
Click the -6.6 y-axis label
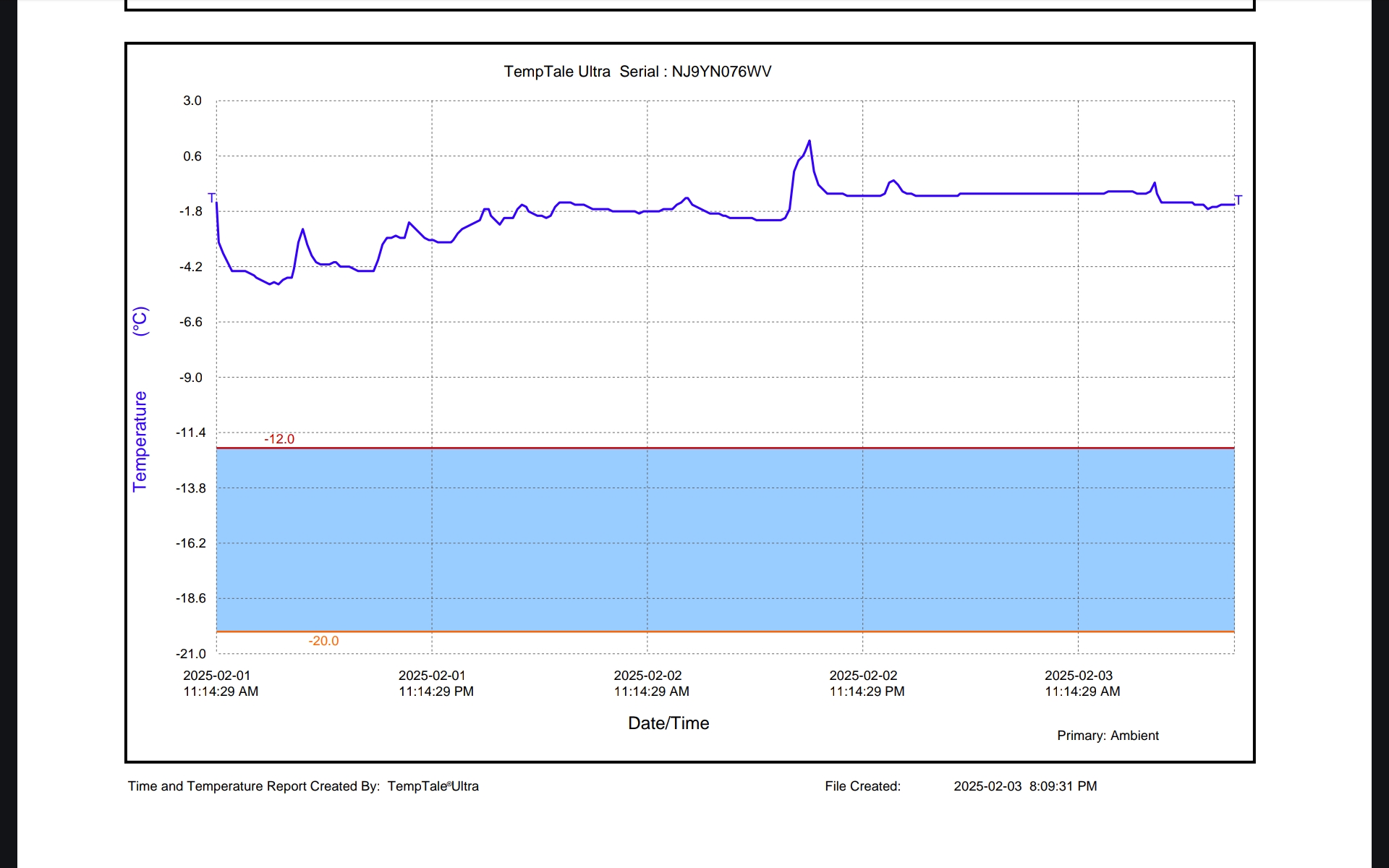tap(191, 322)
